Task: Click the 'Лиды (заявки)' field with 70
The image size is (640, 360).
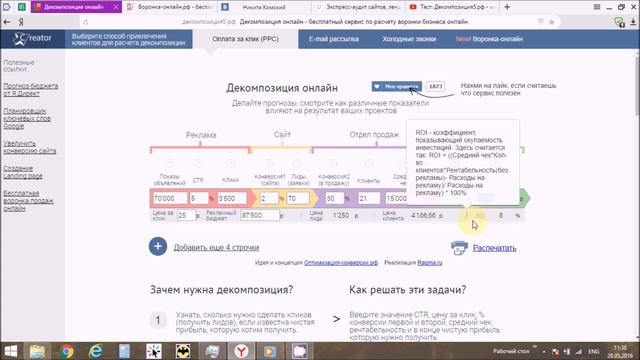Action: point(298,198)
